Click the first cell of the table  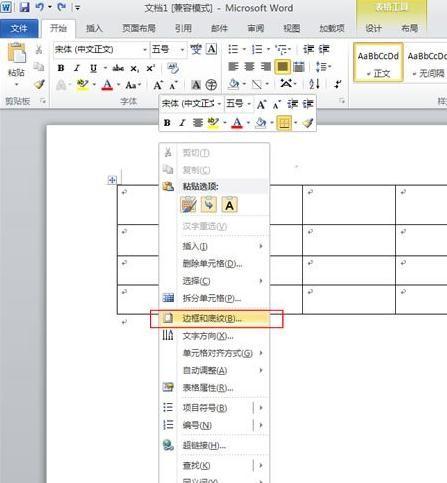point(138,205)
